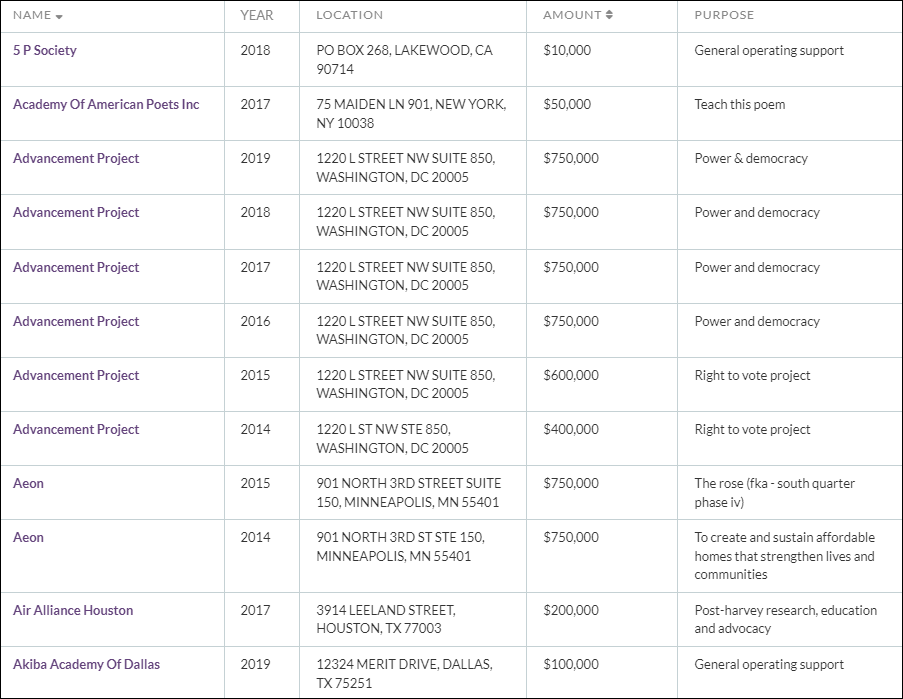Select the 2014 Aeon grant link

tap(28, 537)
